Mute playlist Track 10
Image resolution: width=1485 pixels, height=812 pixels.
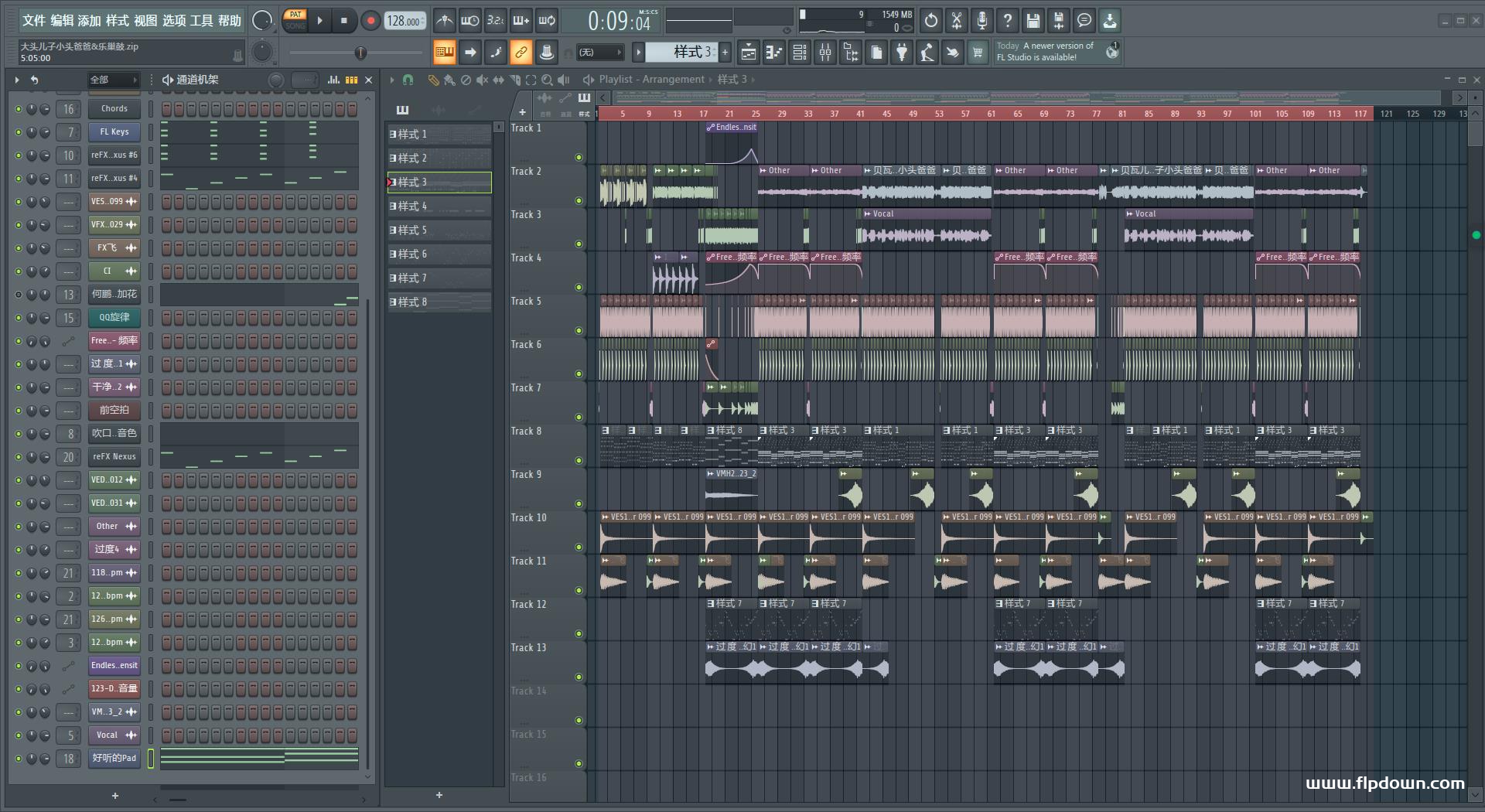(x=579, y=548)
